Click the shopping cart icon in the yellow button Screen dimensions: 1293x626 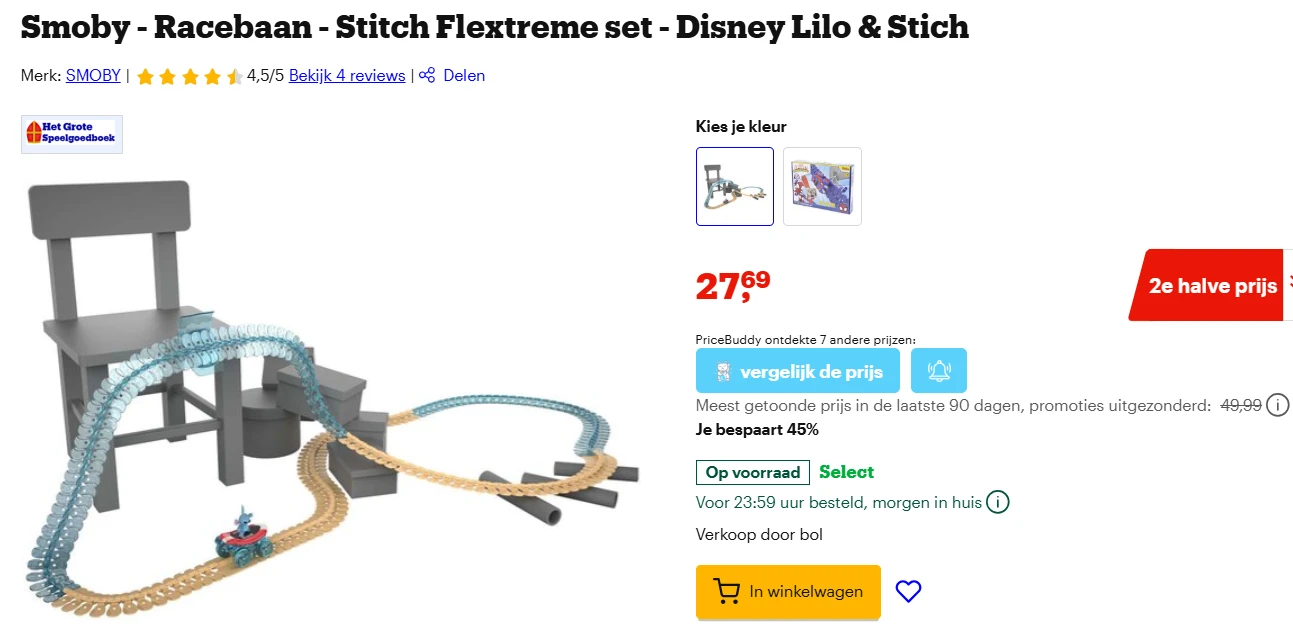point(726,591)
